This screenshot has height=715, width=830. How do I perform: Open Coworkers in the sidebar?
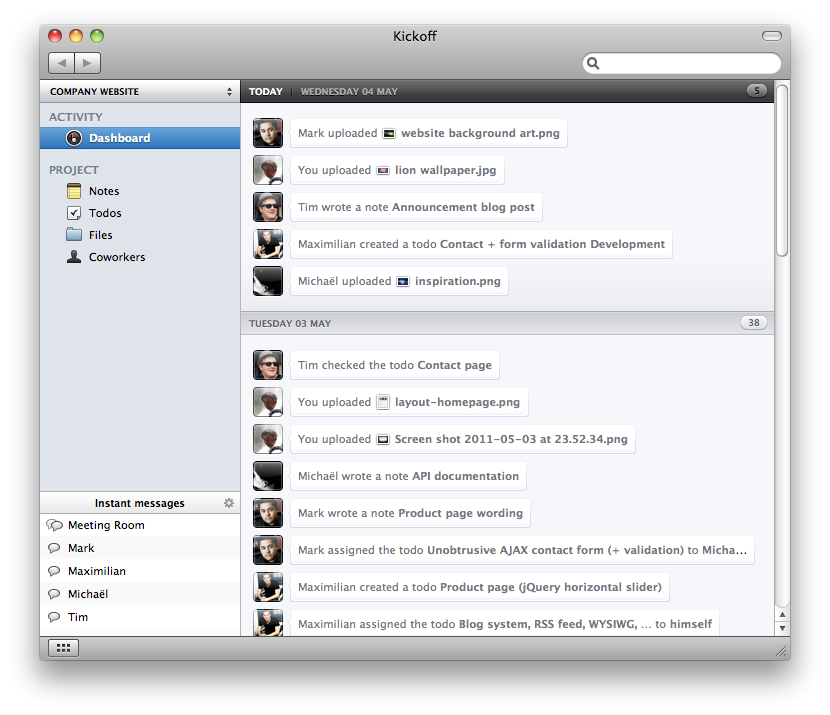140,257
